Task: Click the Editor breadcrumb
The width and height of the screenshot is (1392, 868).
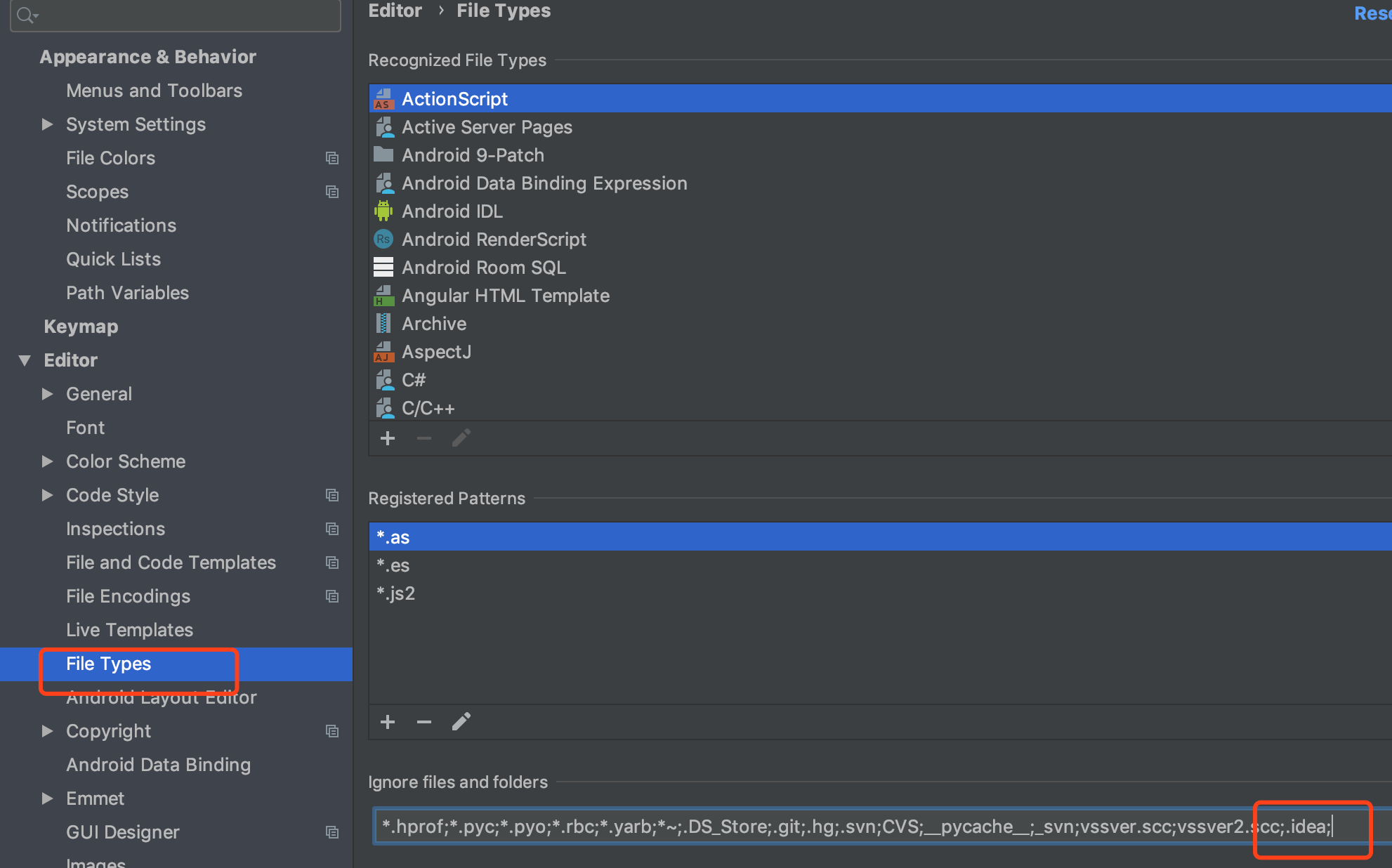Action: 395,11
